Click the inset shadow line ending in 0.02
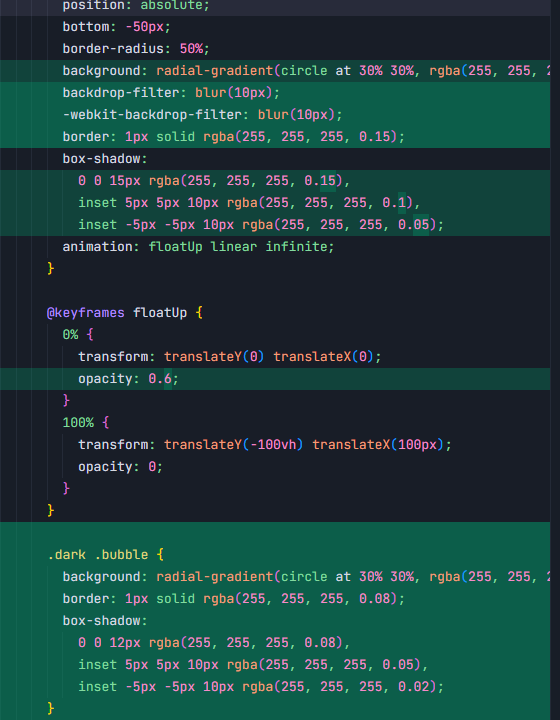 pyautogui.click(x=261, y=686)
